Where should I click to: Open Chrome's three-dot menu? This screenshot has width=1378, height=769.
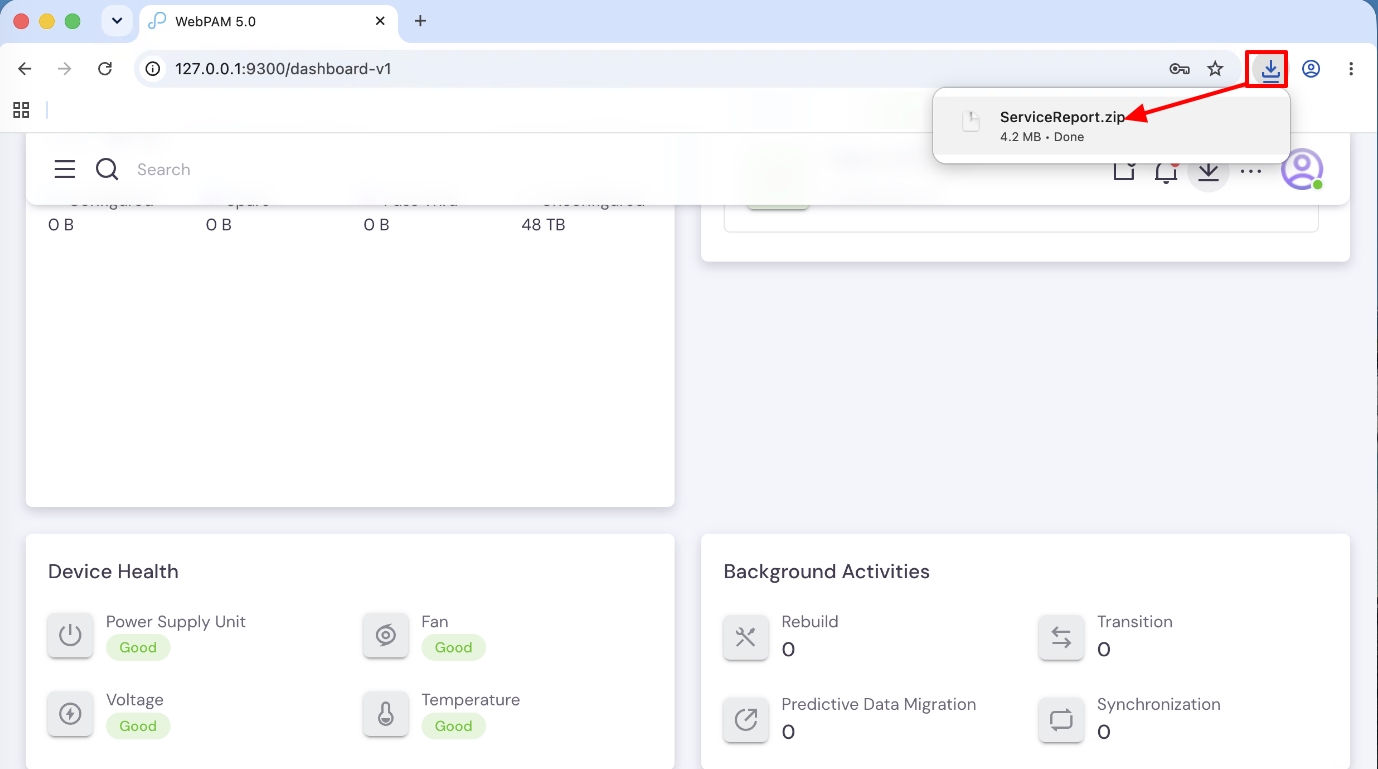pyautogui.click(x=1351, y=69)
